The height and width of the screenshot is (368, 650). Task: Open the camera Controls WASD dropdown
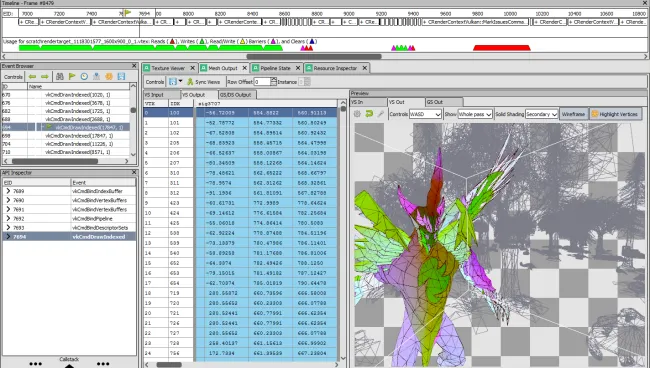425,114
